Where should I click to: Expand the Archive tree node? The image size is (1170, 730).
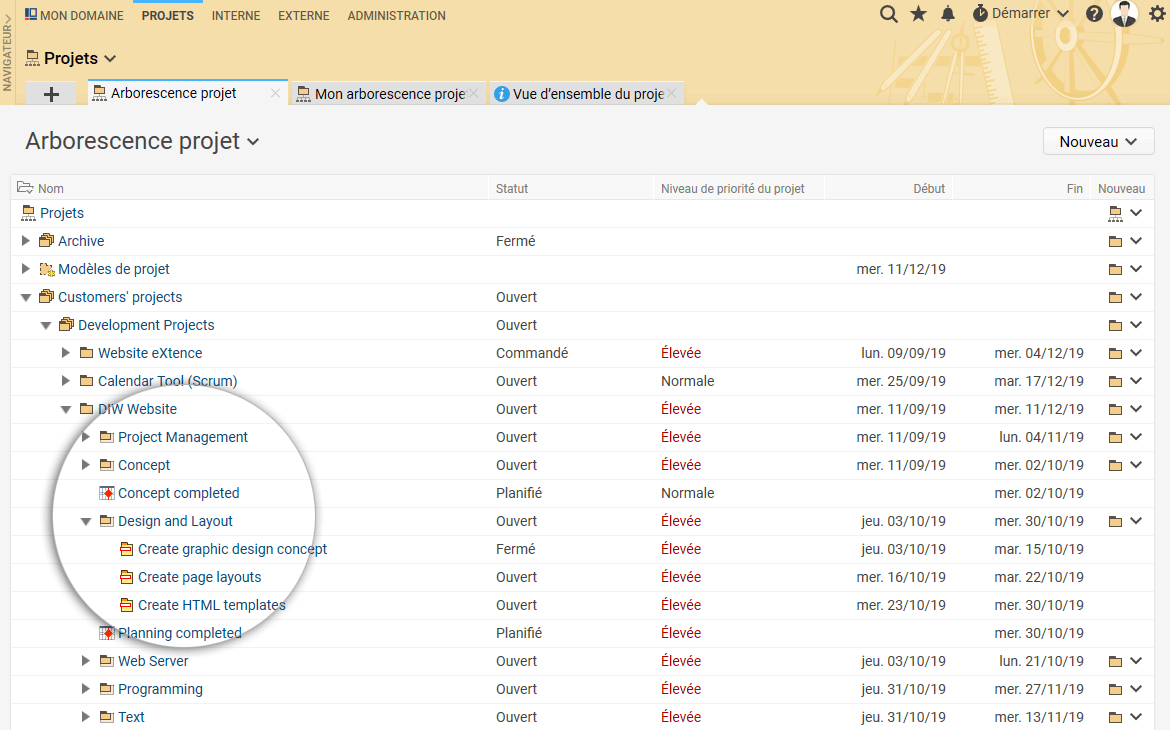coord(26,241)
